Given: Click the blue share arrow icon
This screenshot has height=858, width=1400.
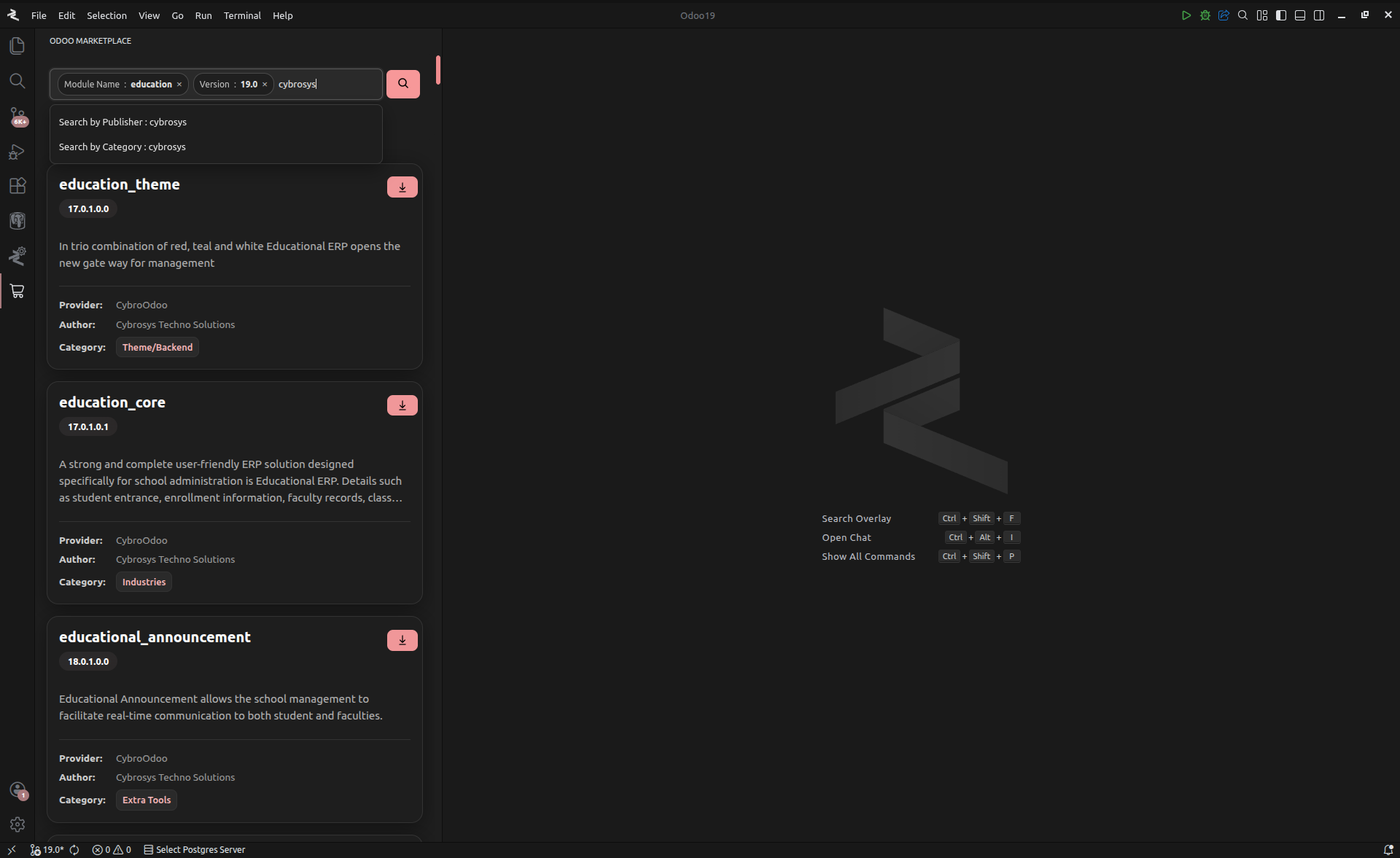Looking at the screenshot, I should [1224, 15].
